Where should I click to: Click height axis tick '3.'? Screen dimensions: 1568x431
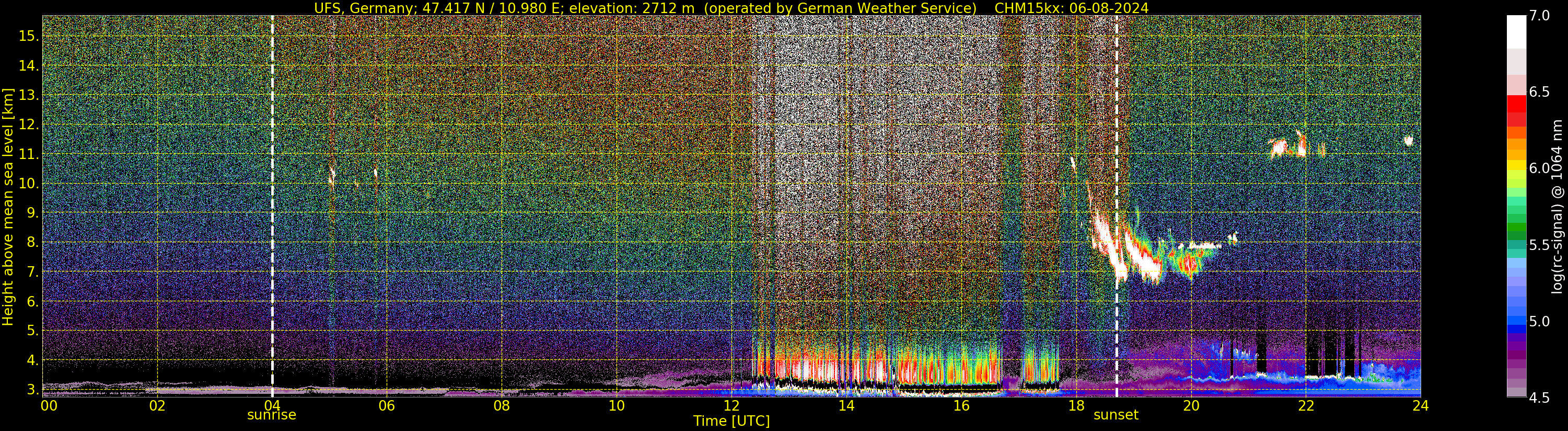pyautogui.click(x=33, y=389)
